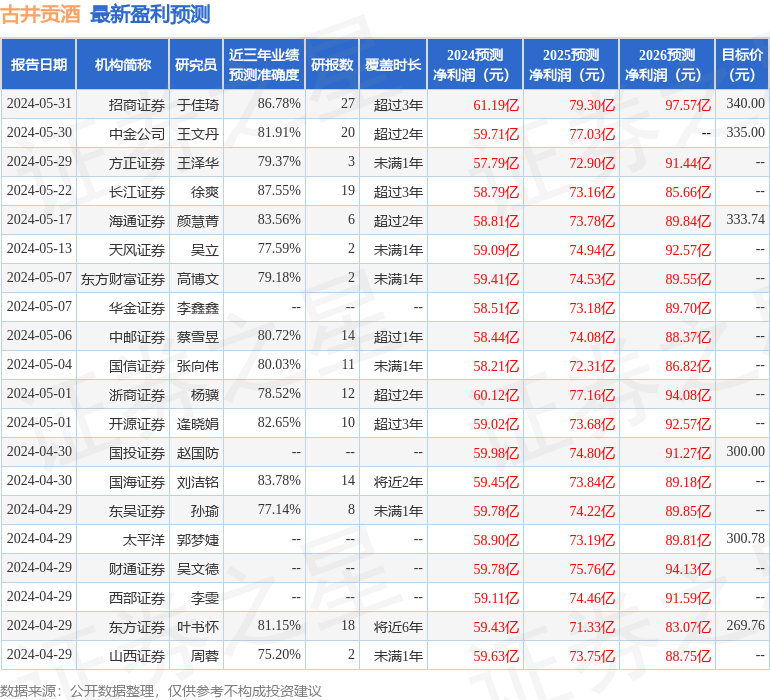Click the 最新盈利预测 heading
The image size is (770, 700).
click(x=150, y=14)
